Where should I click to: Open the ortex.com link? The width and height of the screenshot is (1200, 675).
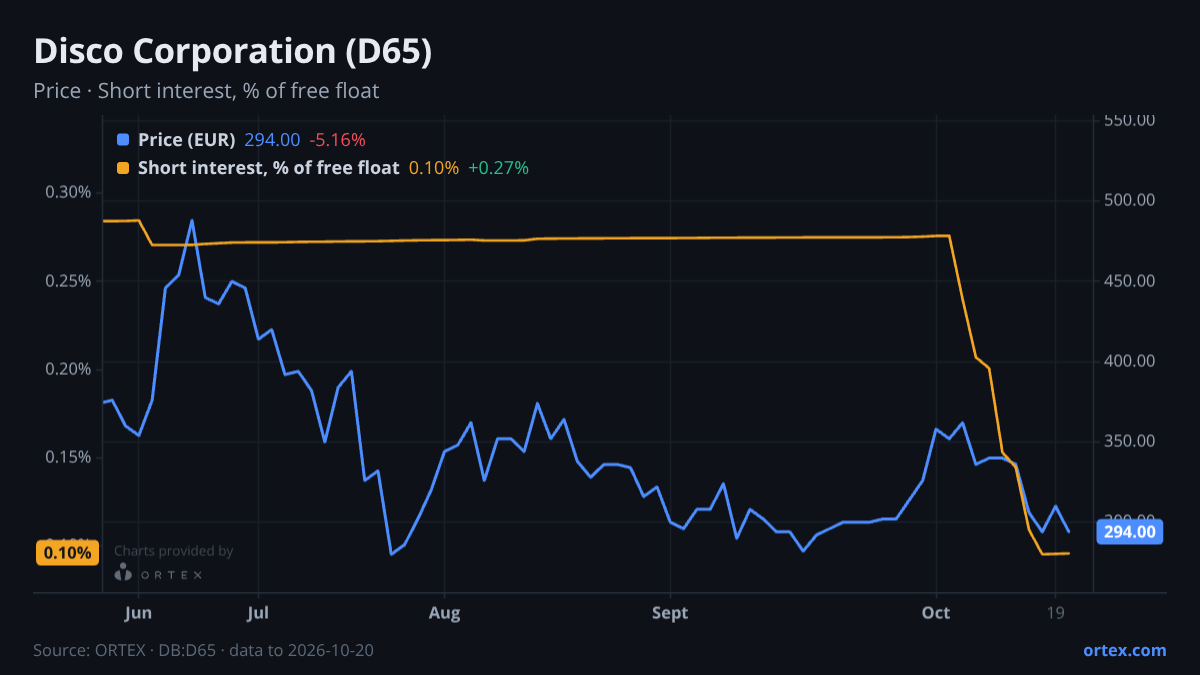click(x=1124, y=650)
